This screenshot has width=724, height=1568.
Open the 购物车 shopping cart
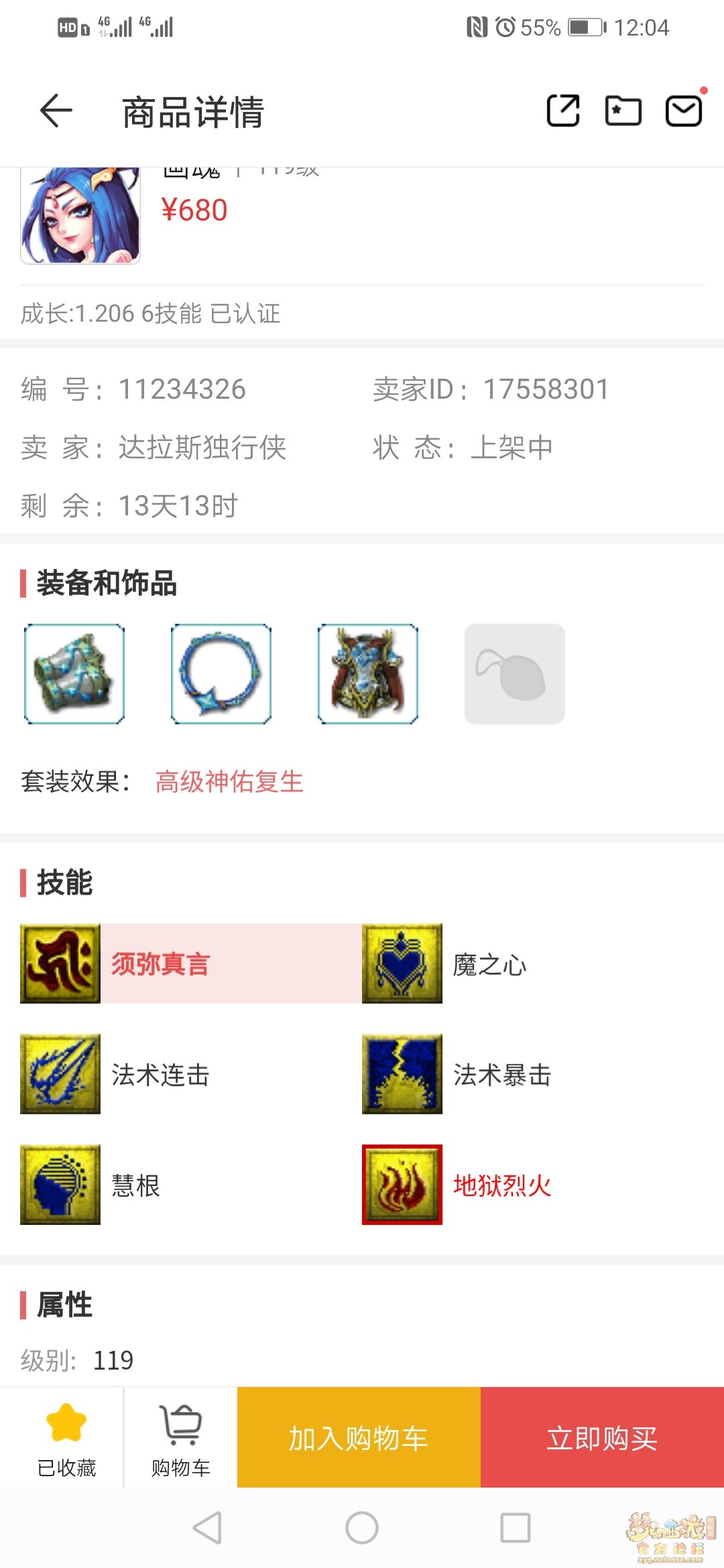coord(181,1437)
